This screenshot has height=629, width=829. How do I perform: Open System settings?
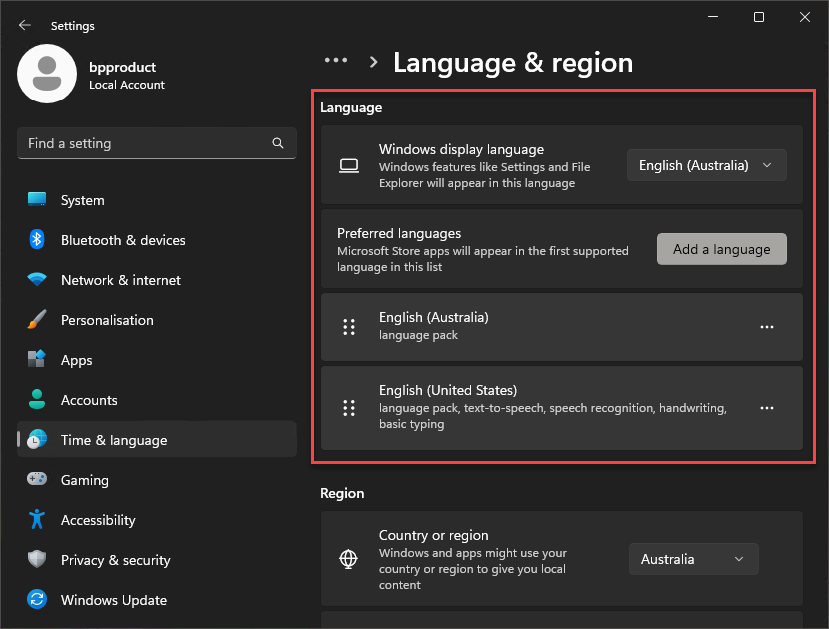pos(157,200)
